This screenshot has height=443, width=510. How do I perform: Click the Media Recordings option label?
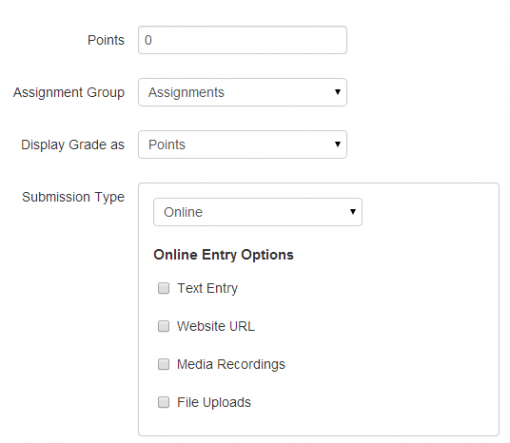click(231, 364)
